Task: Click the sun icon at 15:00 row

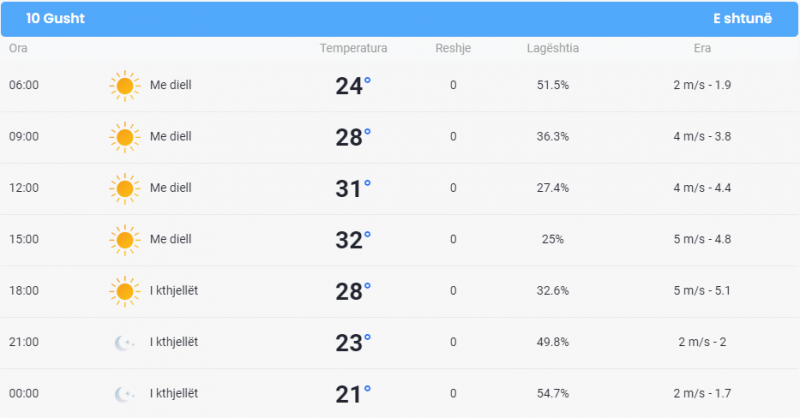Action: pos(124,240)
